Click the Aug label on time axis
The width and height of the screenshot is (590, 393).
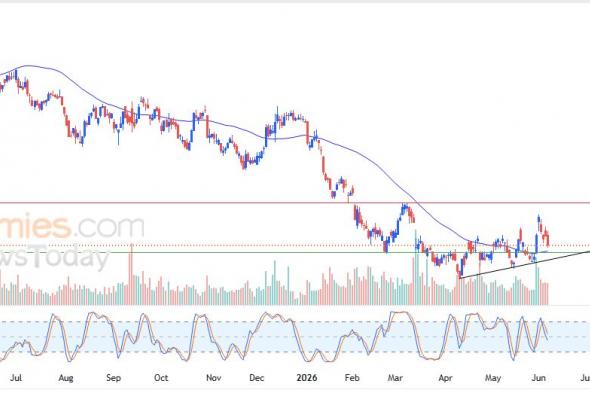click(65, 378)
